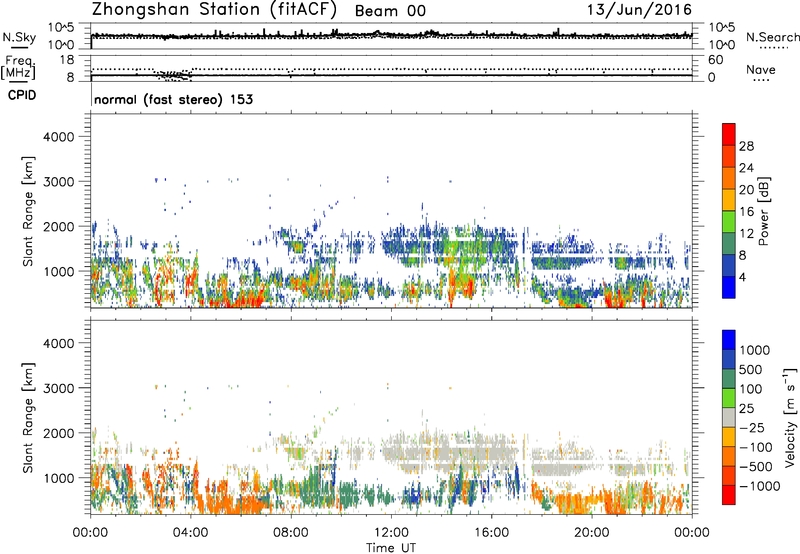The image size is (800, 554).
Task: Click the bright blue bottom segment of power color bar
Action: click(729, 288)
